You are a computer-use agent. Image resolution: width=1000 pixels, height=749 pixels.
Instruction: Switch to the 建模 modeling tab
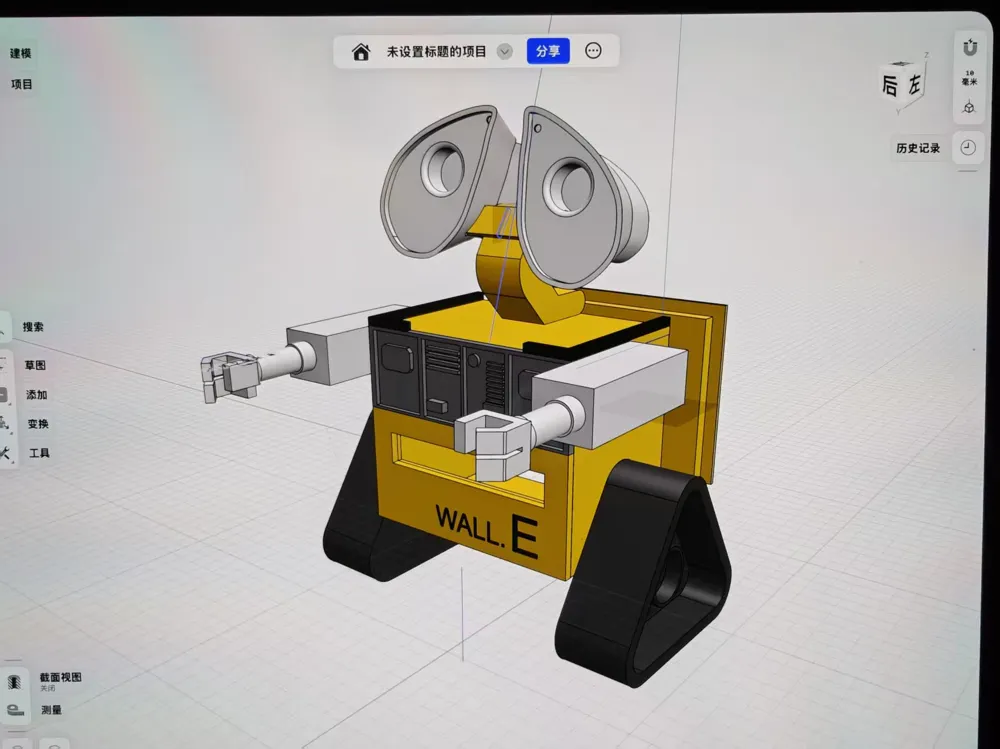pyautogui.click(x=21, y=53)
